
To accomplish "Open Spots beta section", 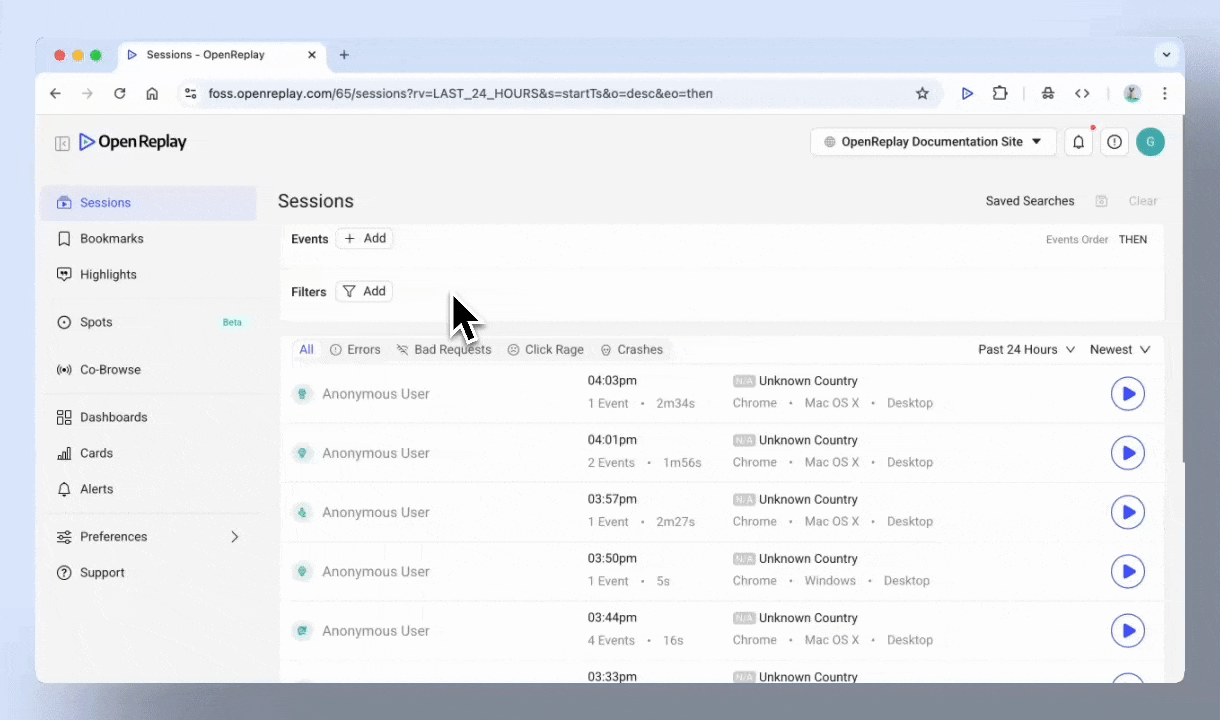I will (x=148, y=322).
